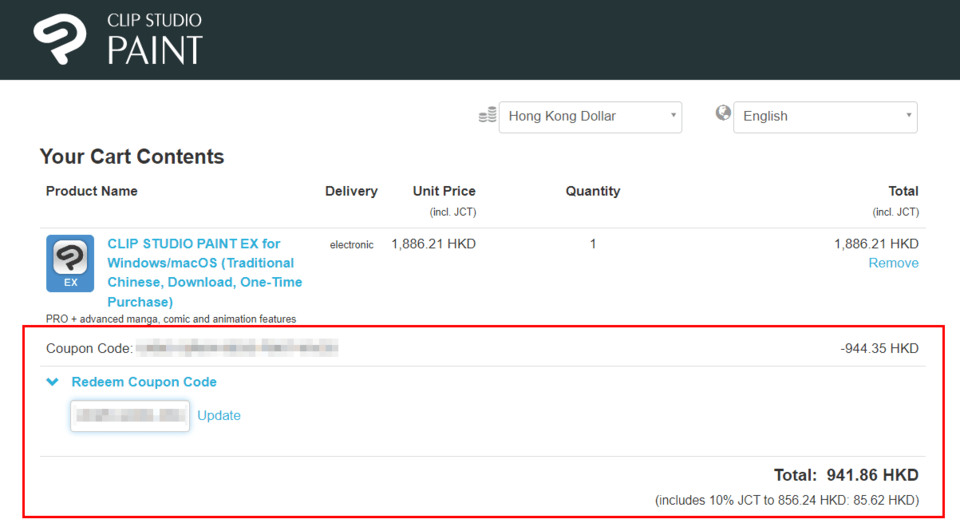Viewport: 960px width, 531px height.
Task: Open the English language dropdown
Action: 825,116
